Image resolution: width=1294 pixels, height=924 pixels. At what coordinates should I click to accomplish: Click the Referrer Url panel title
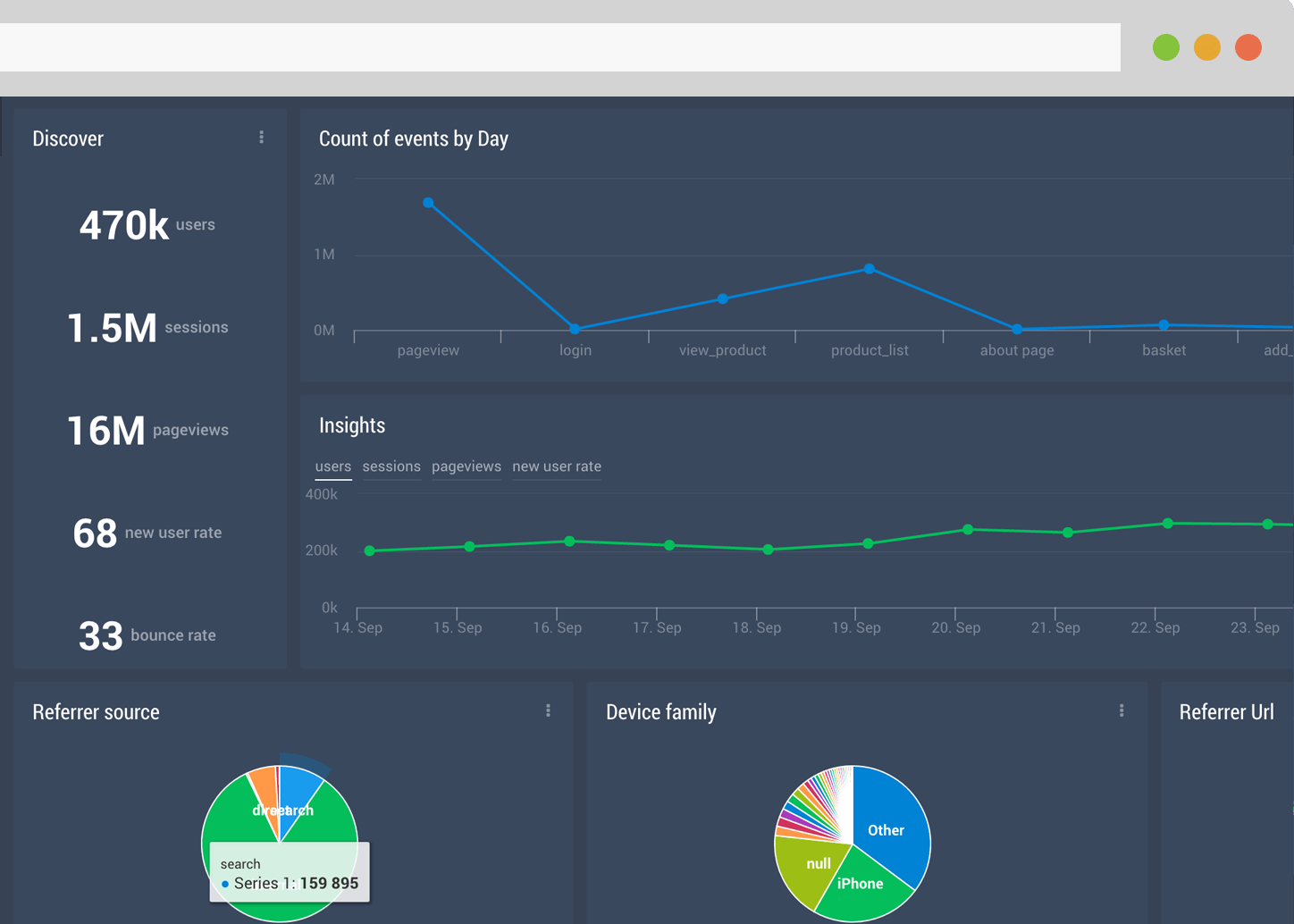coord(1226,712)
